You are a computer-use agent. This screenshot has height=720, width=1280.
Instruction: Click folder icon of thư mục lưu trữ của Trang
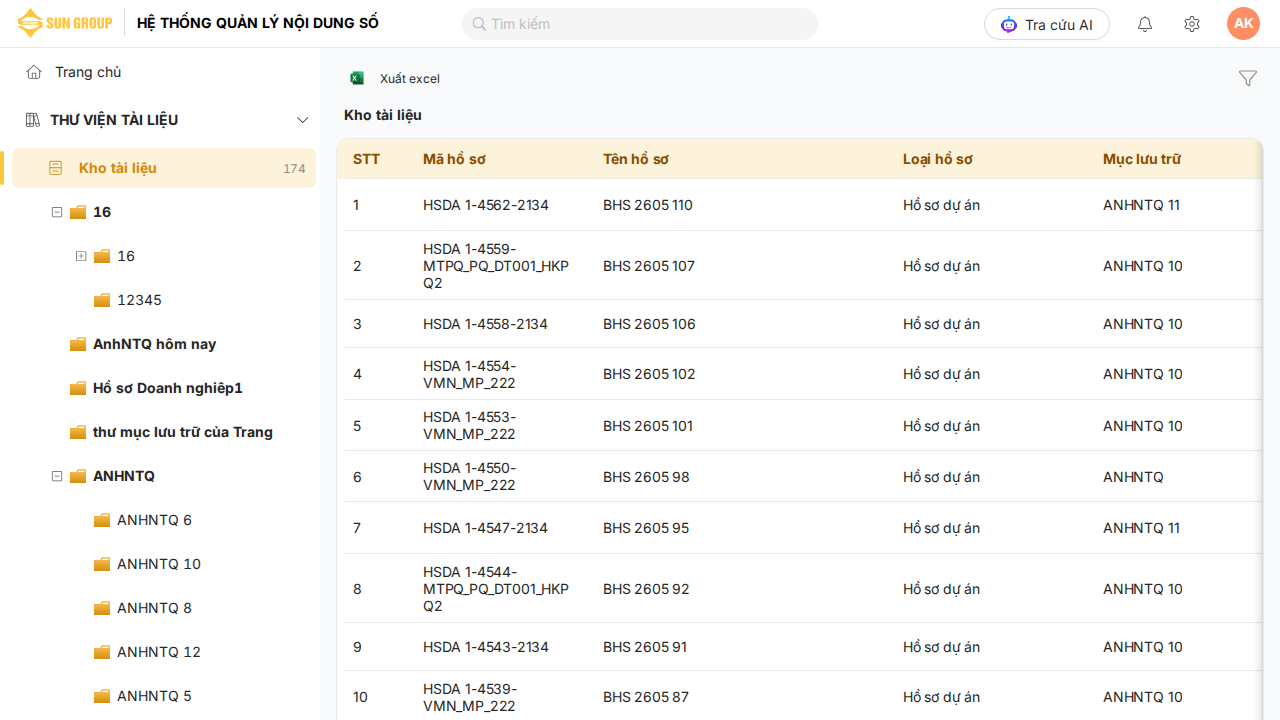pos(78,432)
